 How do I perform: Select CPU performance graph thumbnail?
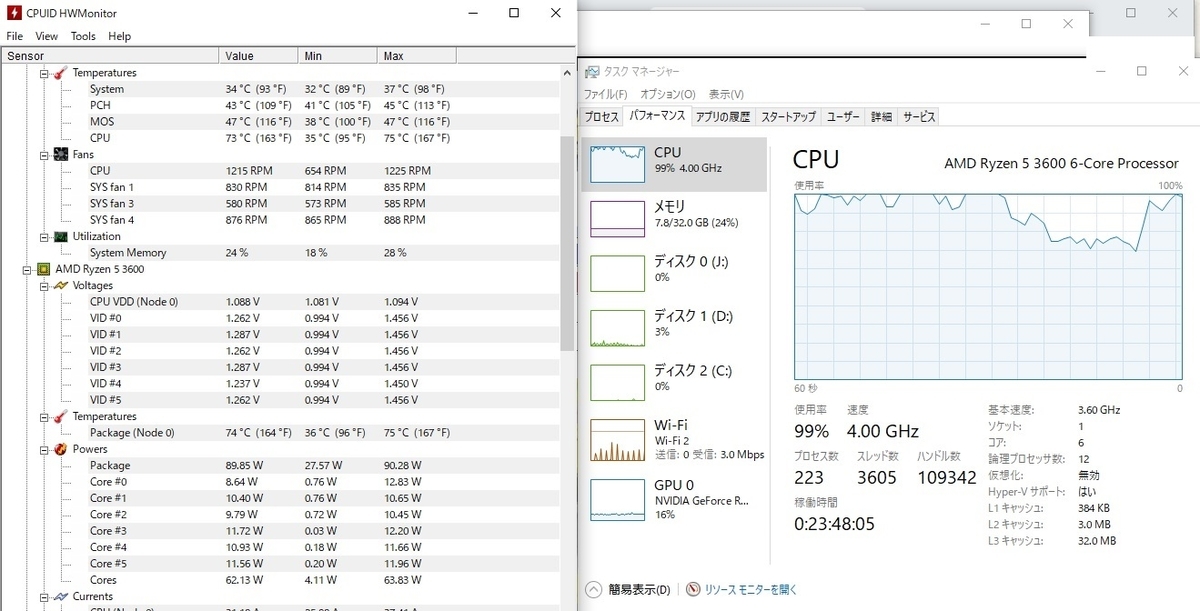[x=618, y=163]
